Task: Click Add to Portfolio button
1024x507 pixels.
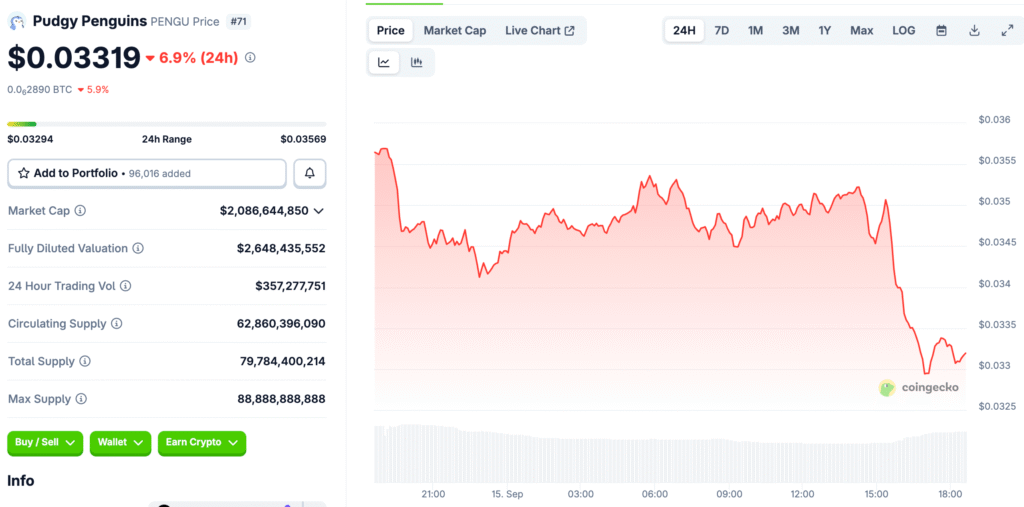Action: coord(147,173)
